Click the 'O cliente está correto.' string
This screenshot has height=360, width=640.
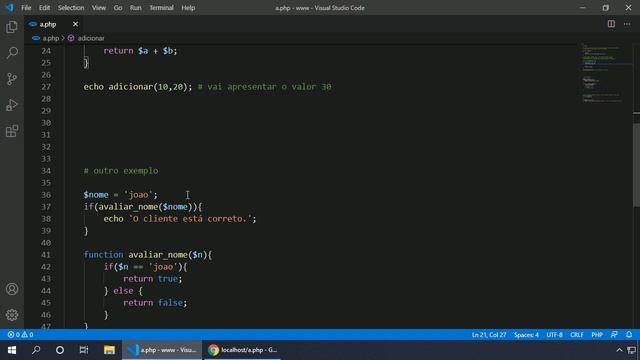[x=190, y=219]
